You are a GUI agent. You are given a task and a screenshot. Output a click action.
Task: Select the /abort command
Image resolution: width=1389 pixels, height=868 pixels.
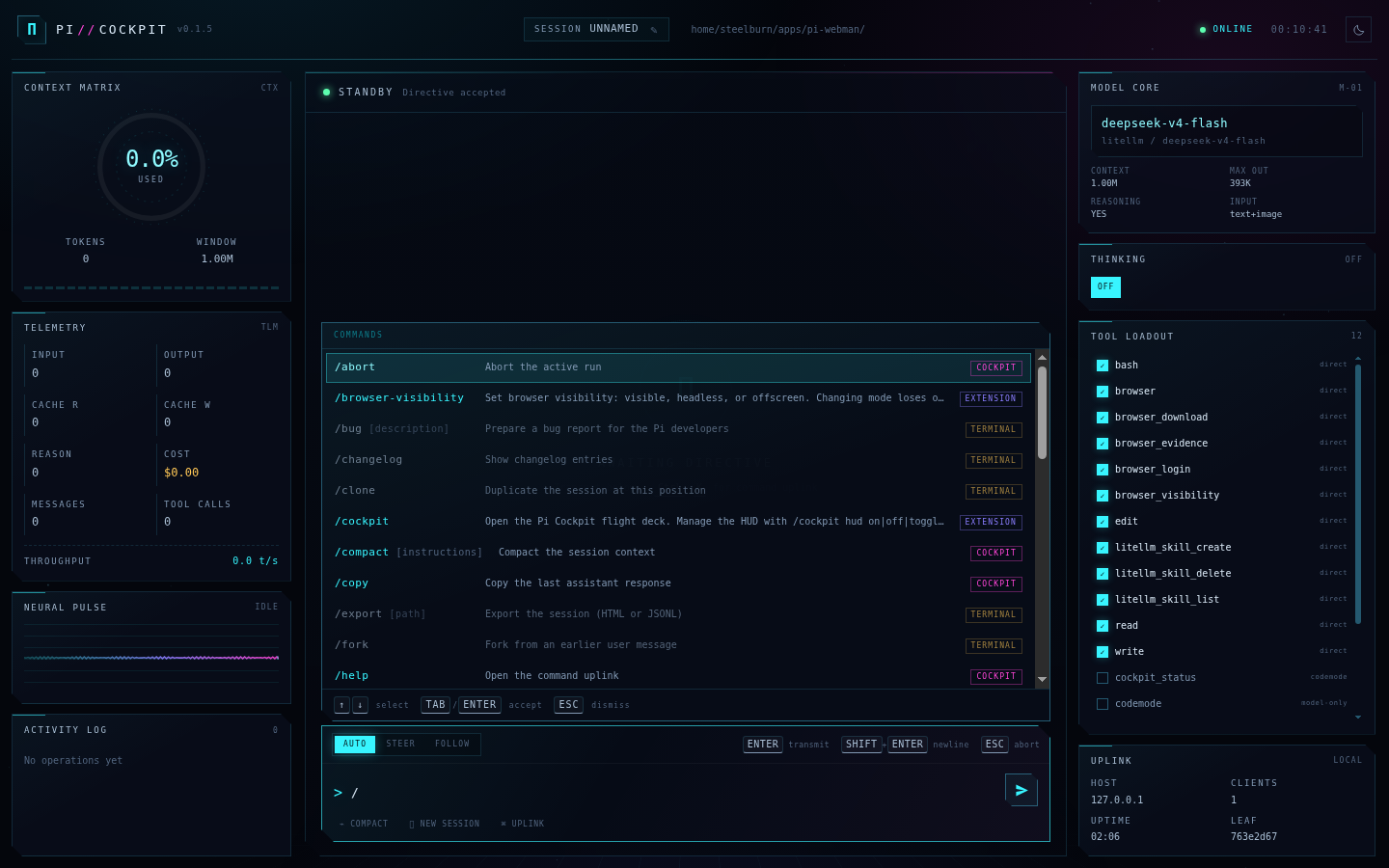678,367
